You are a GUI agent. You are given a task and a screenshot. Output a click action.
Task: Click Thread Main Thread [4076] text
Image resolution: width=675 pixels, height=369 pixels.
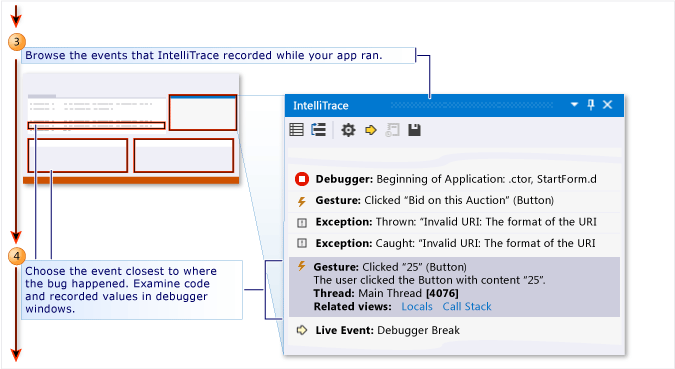point(386,294)
